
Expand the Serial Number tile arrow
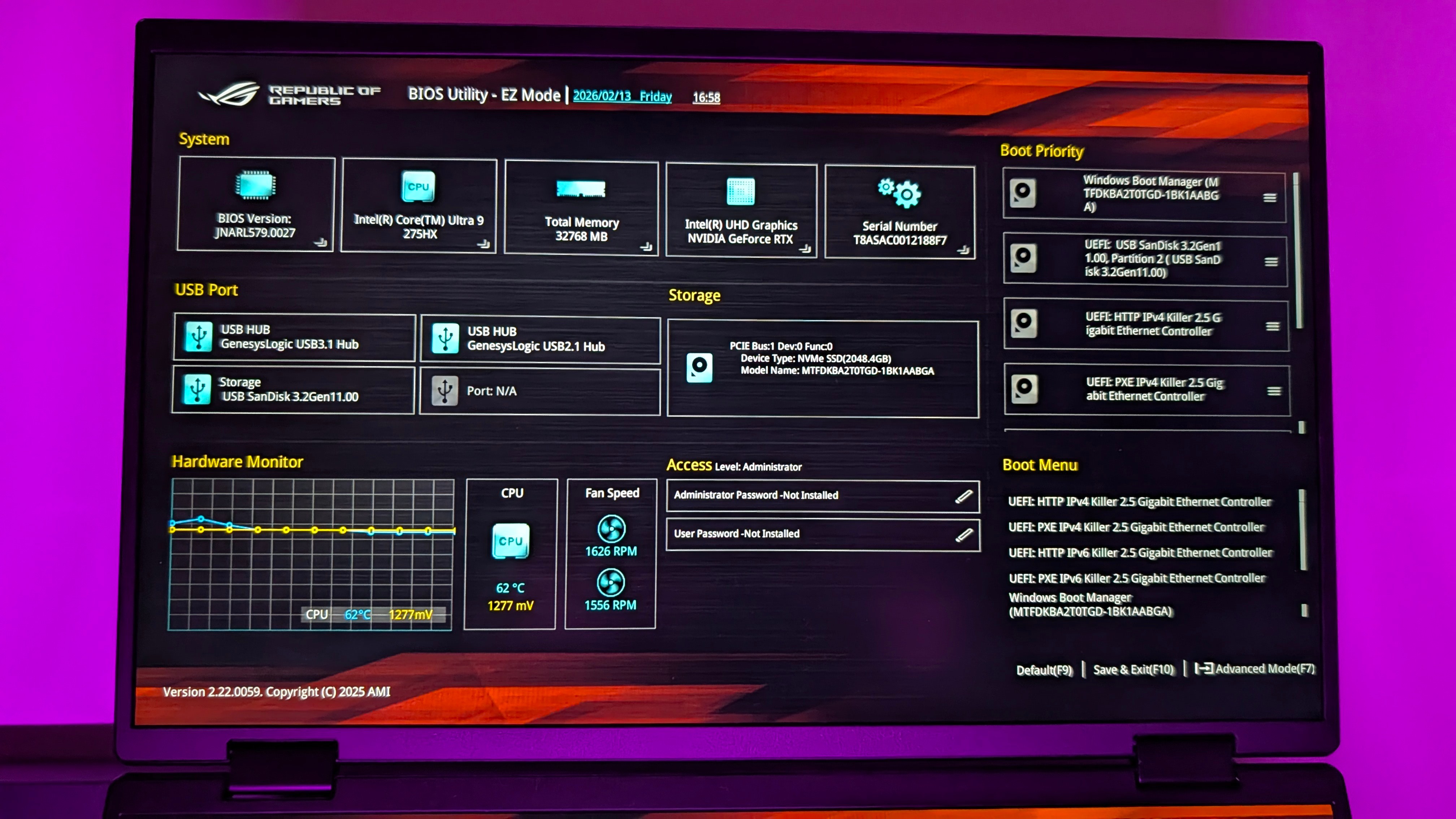pyautogui.click(x=964, y=250)
